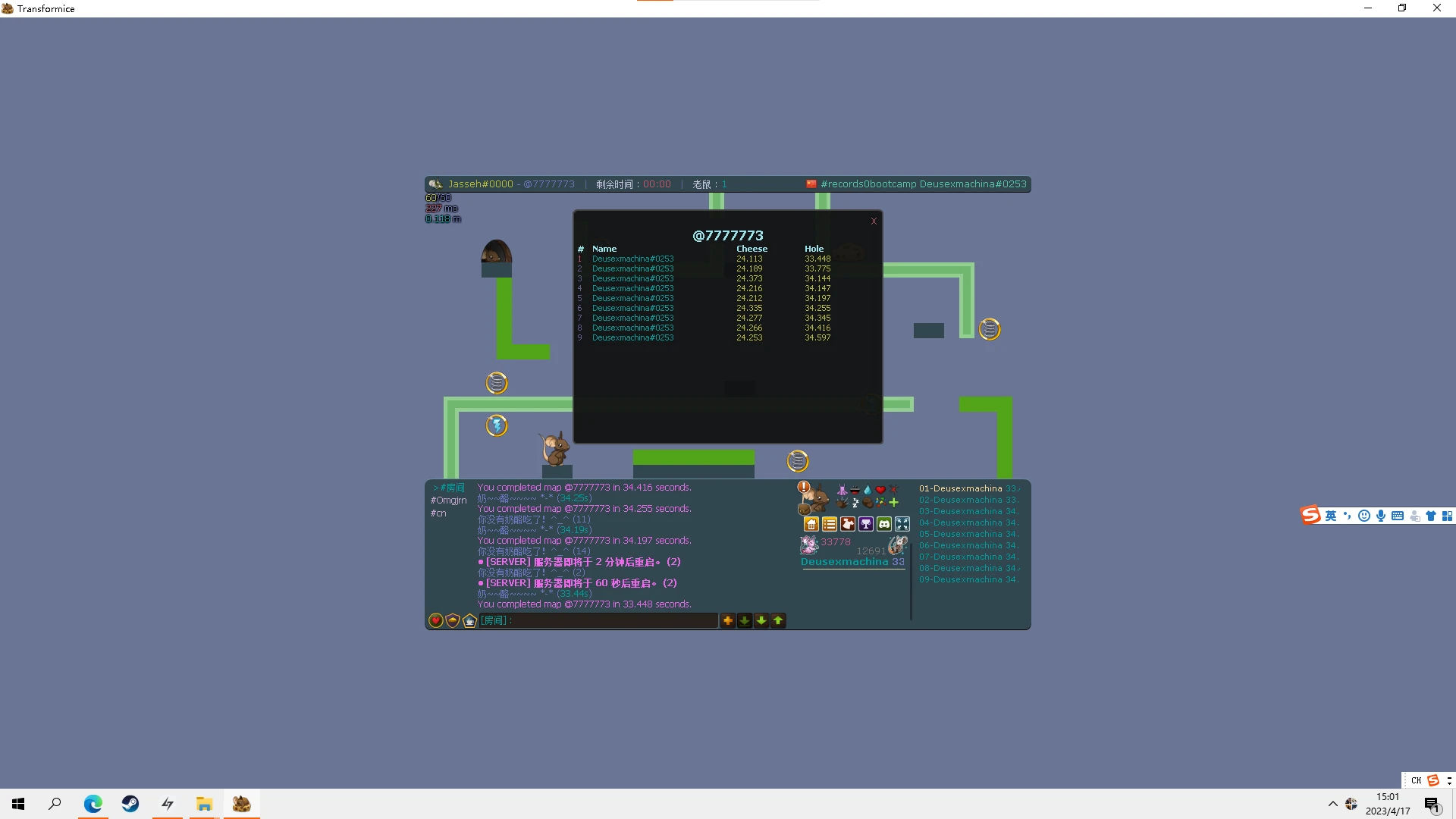Screen dimensions: 1456x819
Task: Click the orange plus chat button
Action: (x=728, y=620)
